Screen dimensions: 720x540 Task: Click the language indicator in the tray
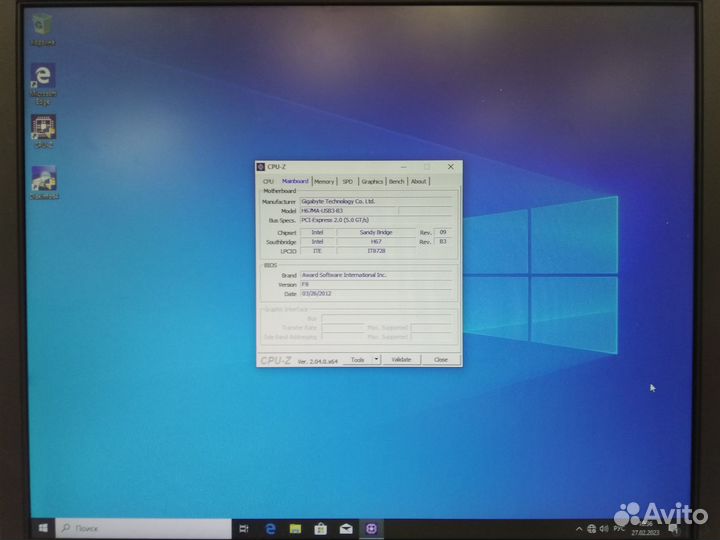click(x=619, y=529)
